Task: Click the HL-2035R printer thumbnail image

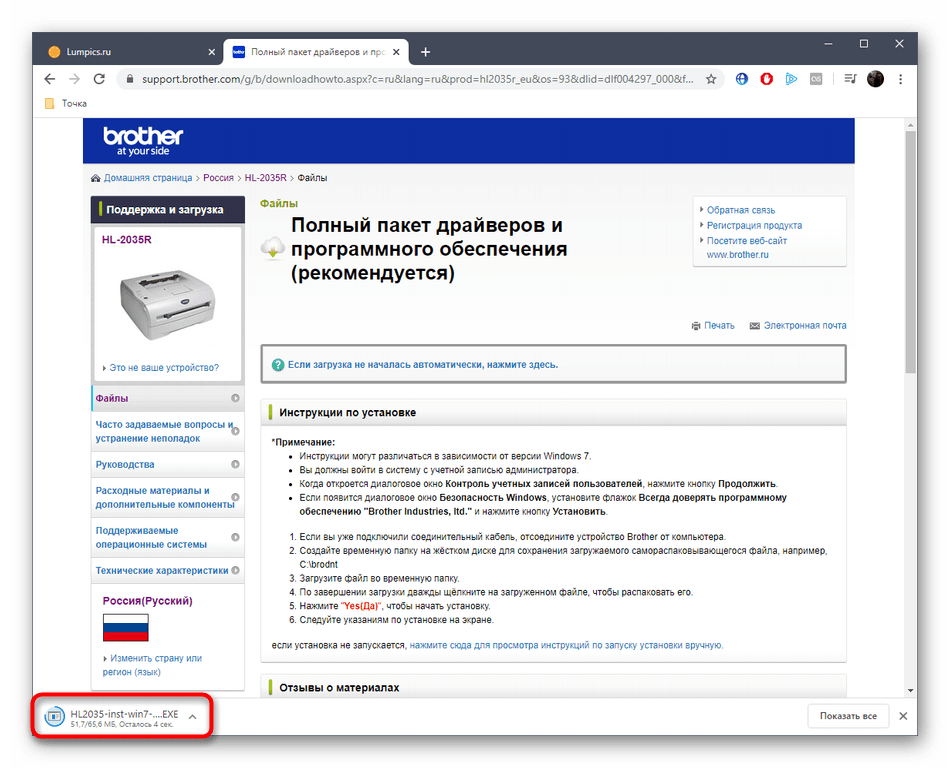Action: [168, 304]
